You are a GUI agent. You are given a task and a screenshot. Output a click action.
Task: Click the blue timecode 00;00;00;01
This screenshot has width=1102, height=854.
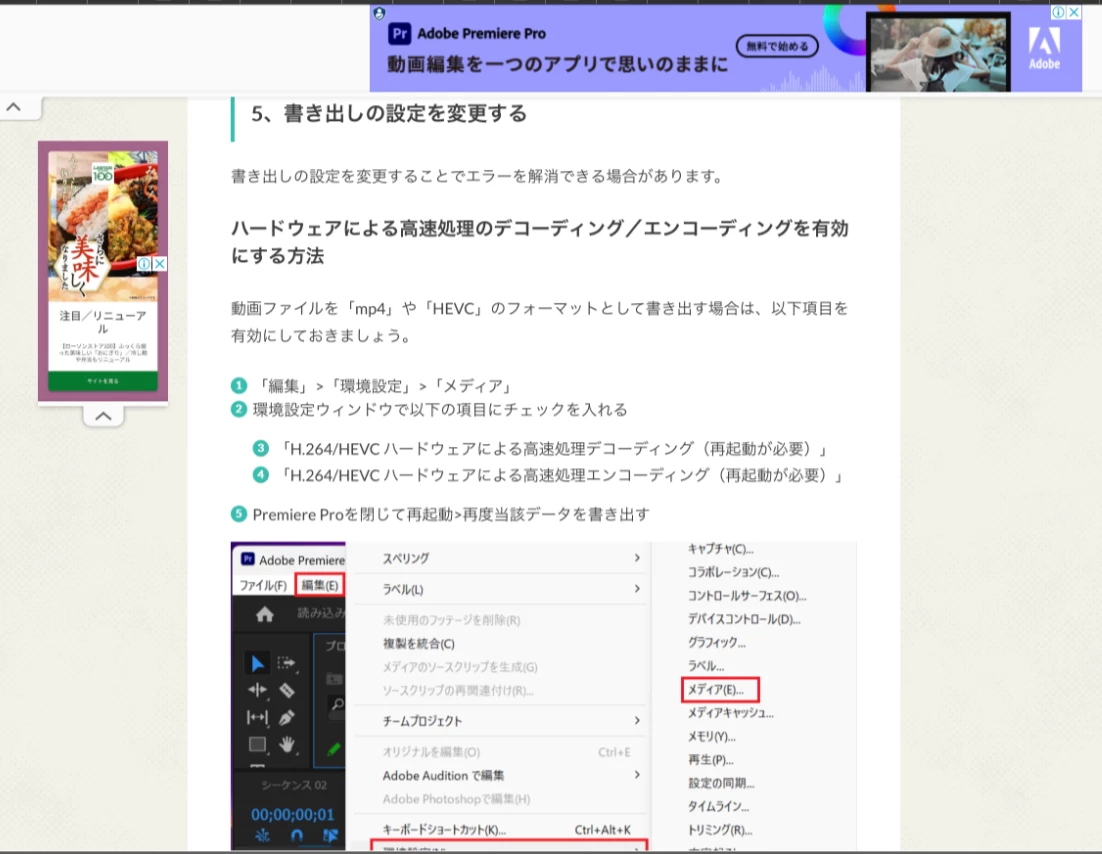click(292, 815)
